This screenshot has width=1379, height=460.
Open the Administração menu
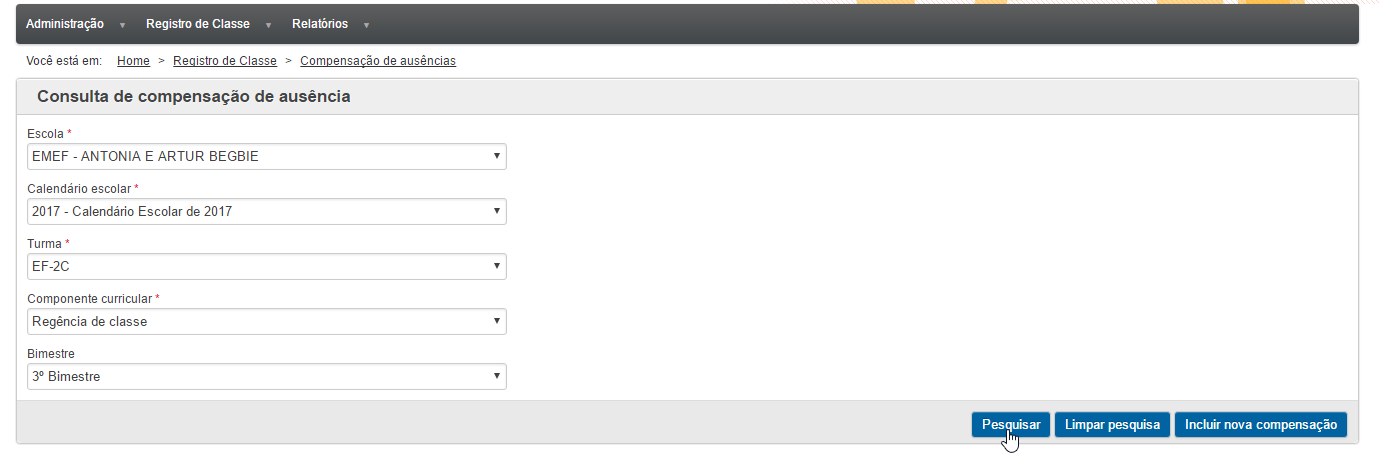tap(65, 24)
